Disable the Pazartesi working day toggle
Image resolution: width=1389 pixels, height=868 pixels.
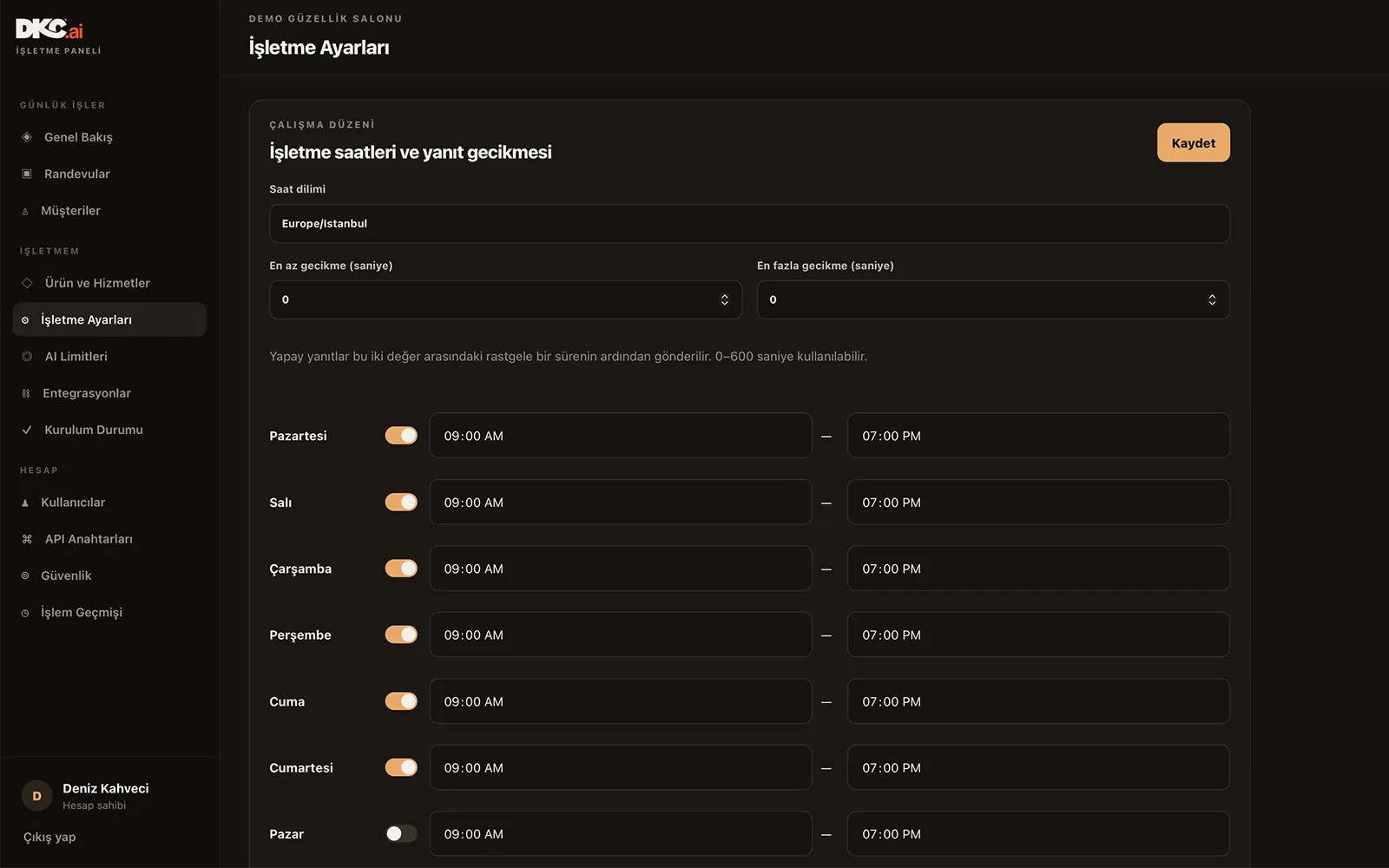click(x=401, y=436)
